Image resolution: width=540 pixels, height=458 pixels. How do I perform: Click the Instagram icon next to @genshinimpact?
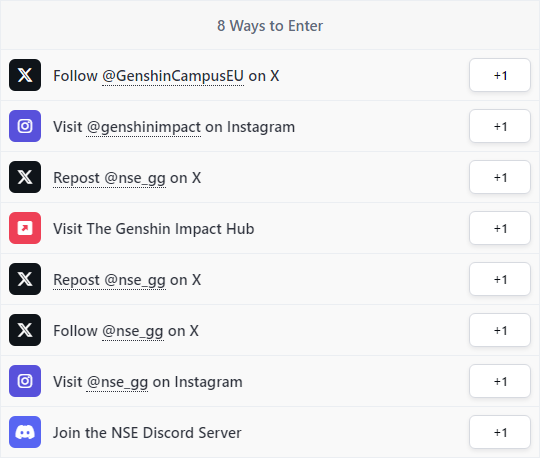(25, 126)
